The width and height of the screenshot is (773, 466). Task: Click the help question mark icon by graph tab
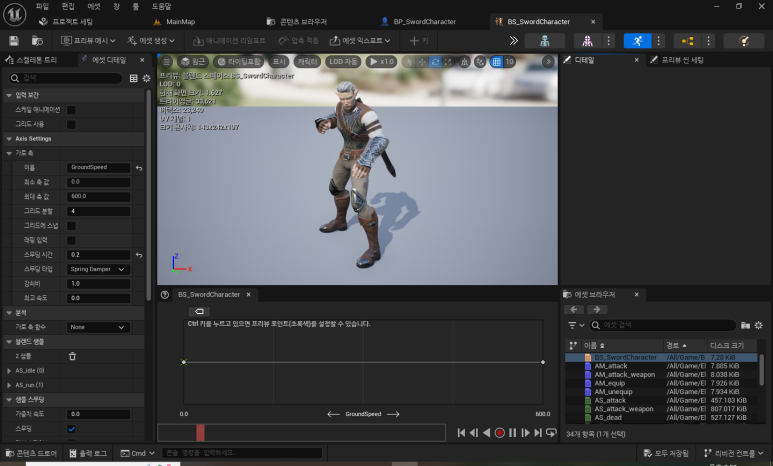click(x=165, y=294)
